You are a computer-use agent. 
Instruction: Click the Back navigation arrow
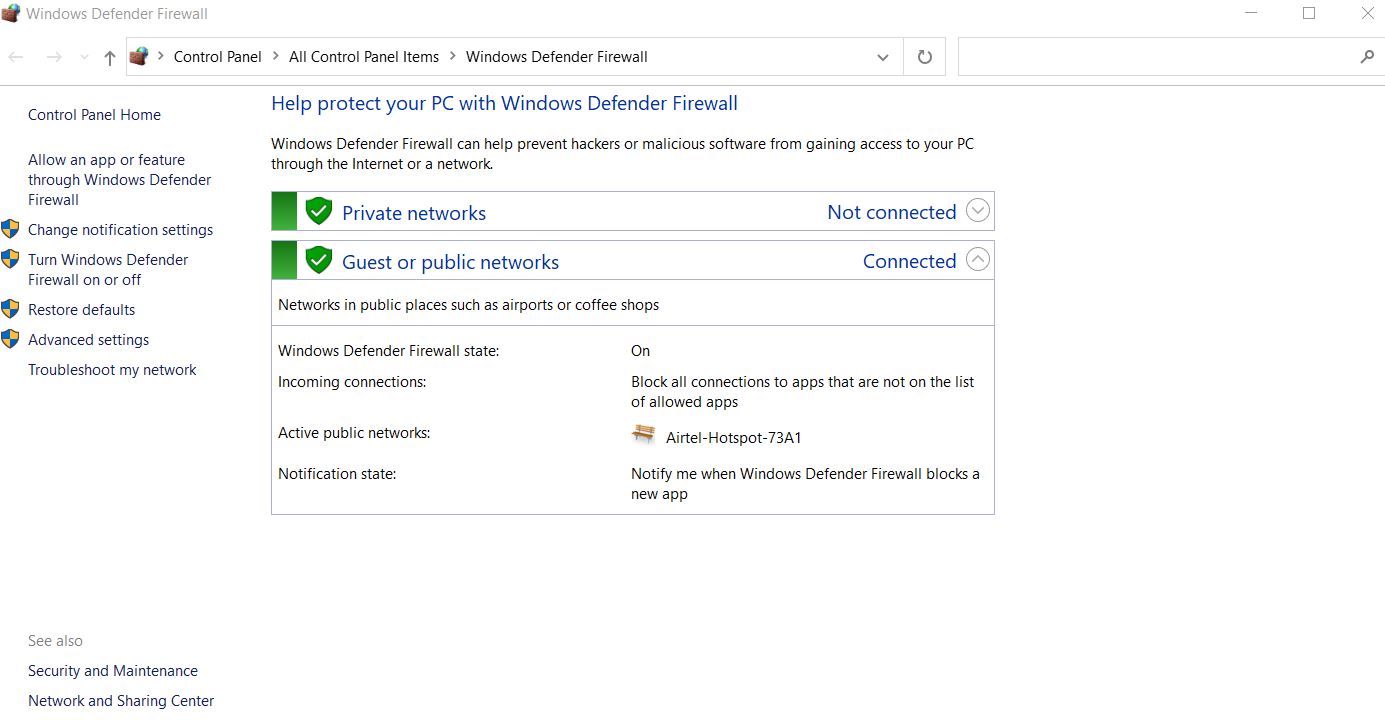[16, 57]
